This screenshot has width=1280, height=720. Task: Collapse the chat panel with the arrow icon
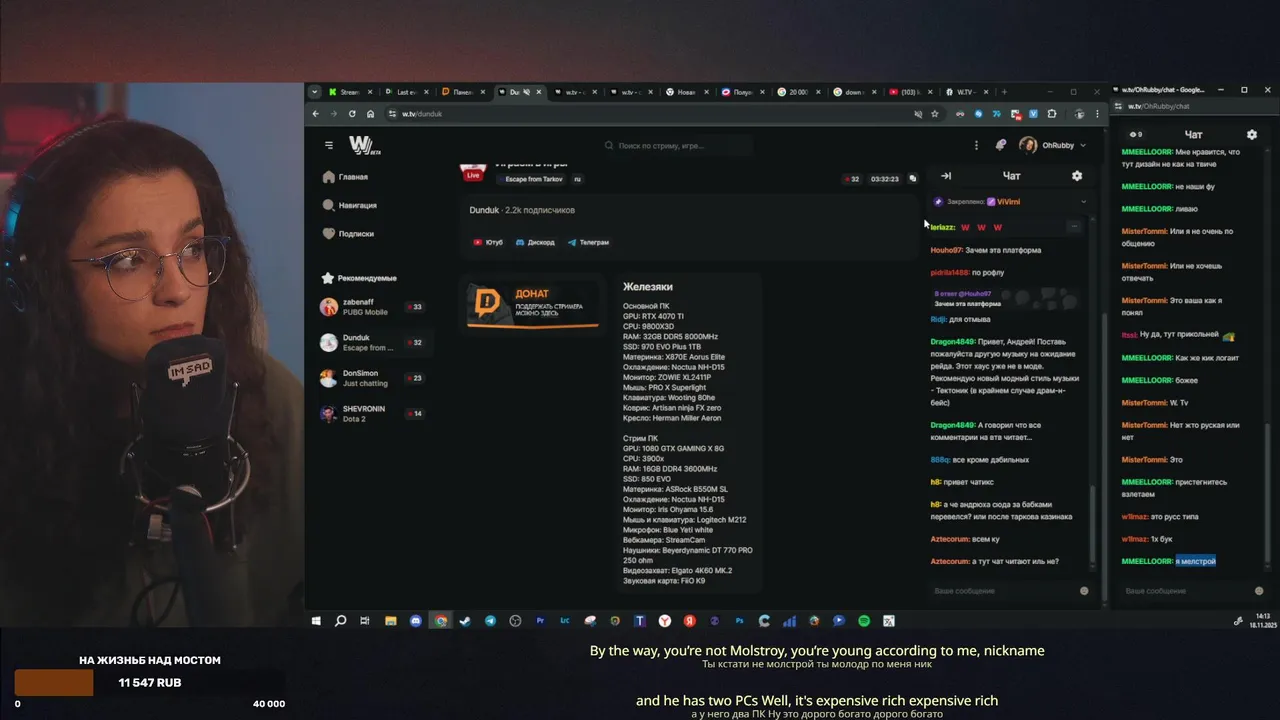pyautogui.click(x=945, y=176)
